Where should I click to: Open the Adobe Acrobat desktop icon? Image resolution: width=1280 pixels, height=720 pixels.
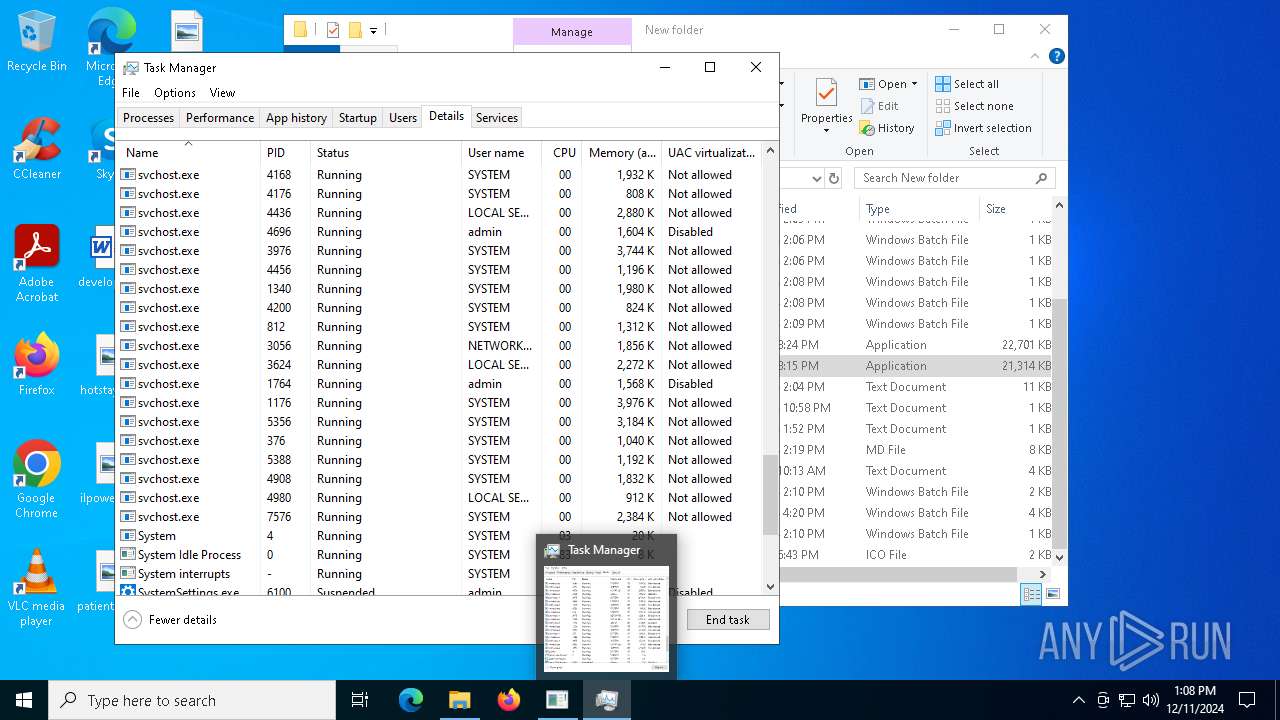pyautogui.click(x=37, y=264)
